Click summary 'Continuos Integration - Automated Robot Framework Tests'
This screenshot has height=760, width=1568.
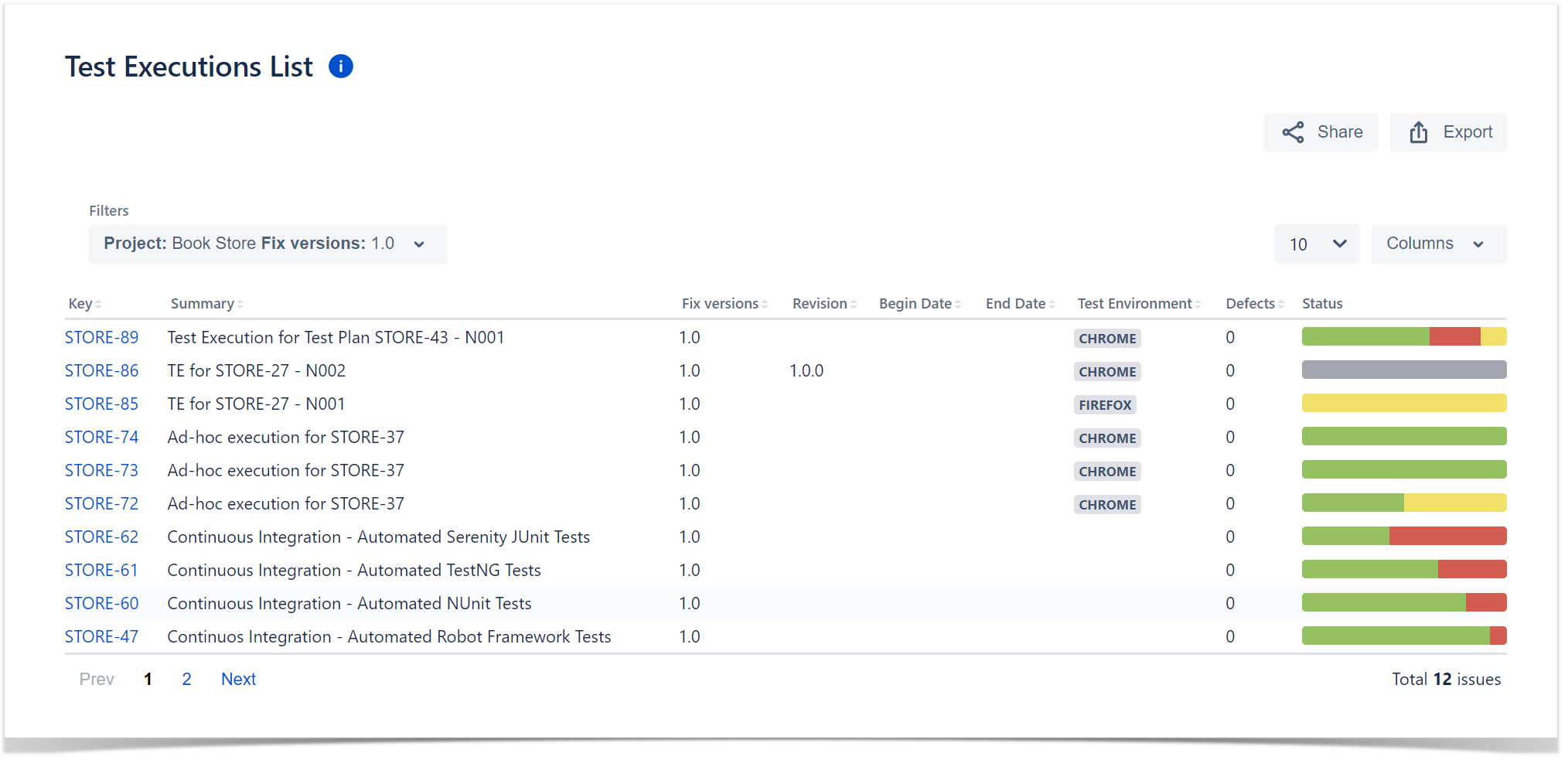point(389,637)
